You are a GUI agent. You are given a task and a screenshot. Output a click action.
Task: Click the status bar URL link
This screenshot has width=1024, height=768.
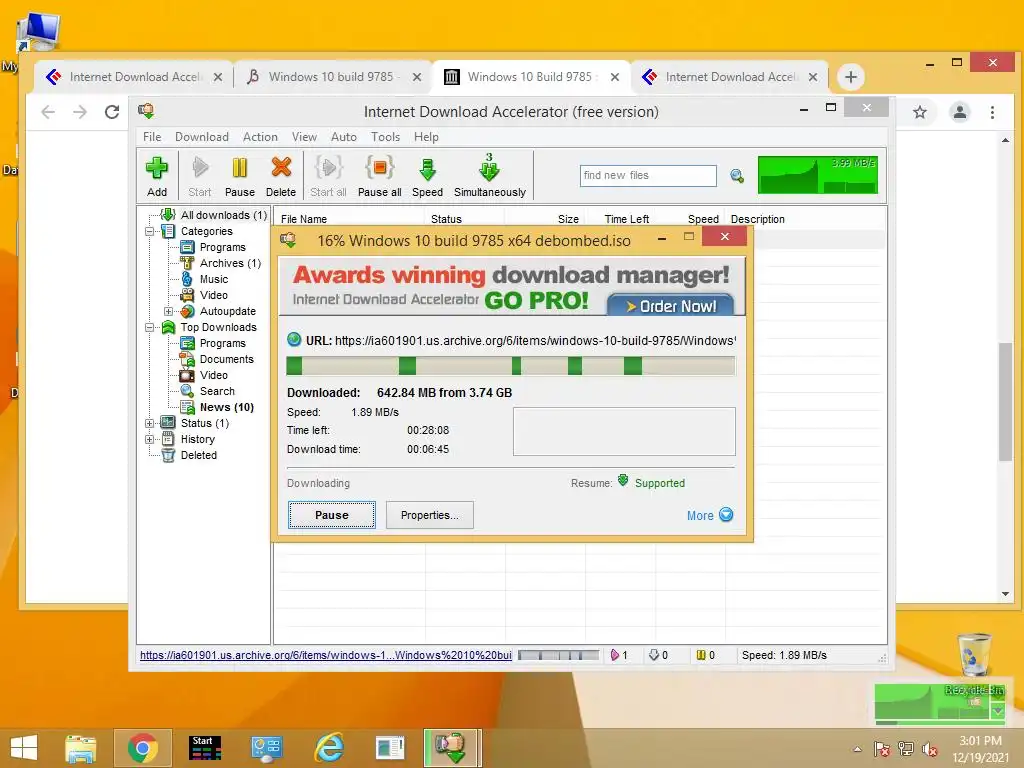click(x=325, y=655)
